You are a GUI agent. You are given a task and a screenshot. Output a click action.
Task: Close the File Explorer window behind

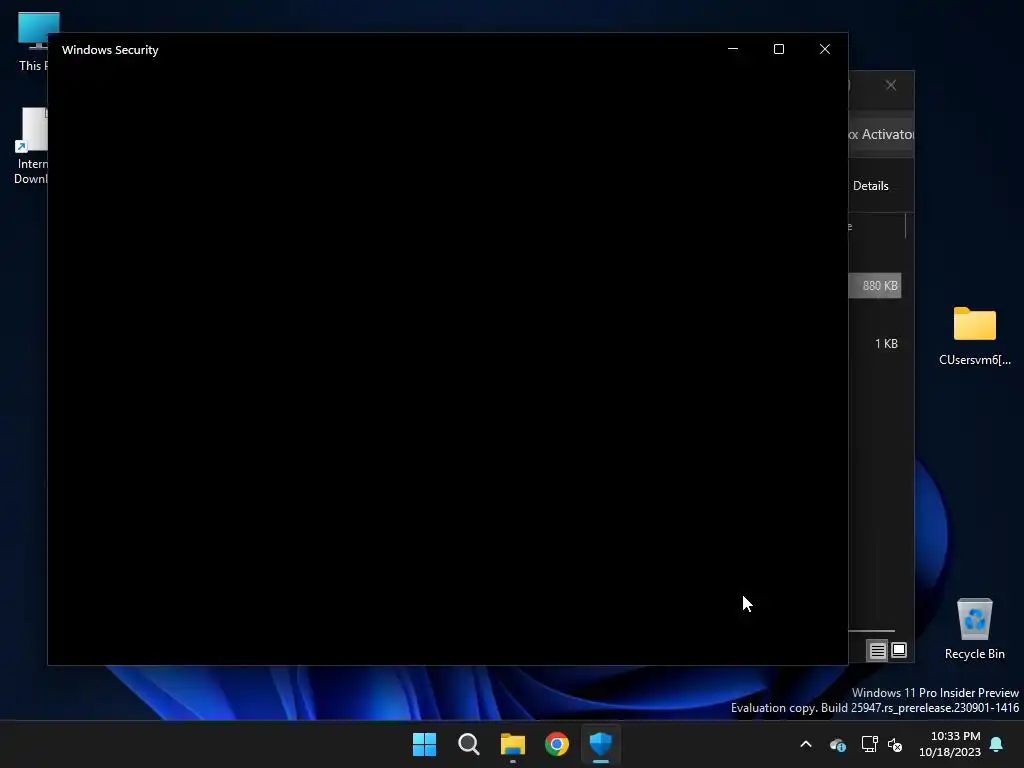[891, 86]
